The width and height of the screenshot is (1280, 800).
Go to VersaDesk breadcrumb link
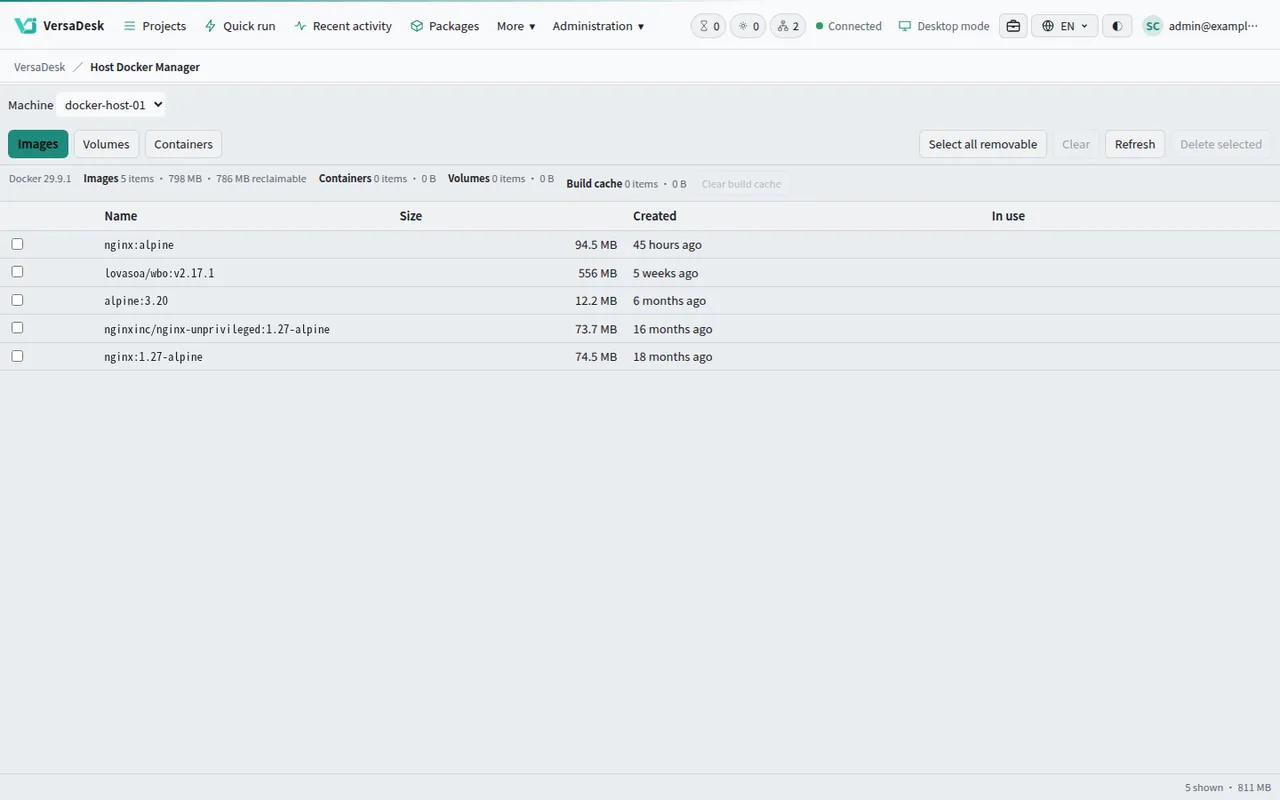(x=40, y=67)
